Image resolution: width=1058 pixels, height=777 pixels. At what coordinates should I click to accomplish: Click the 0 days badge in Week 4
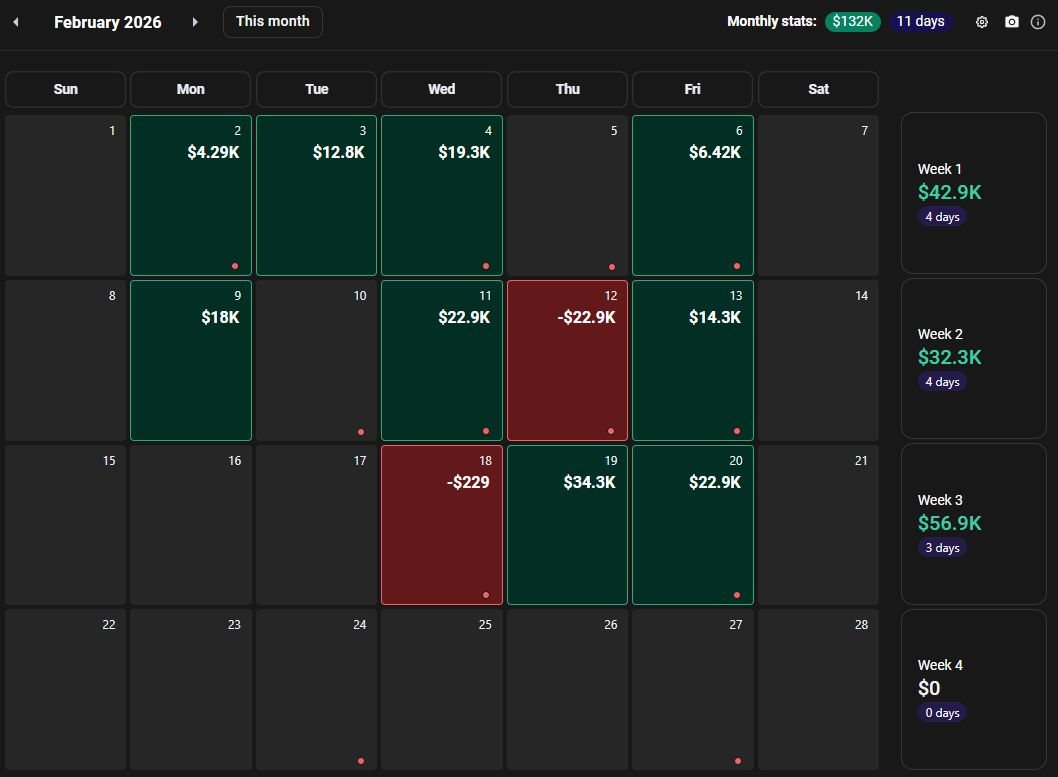pyautogui.click(x=942, y=713)
